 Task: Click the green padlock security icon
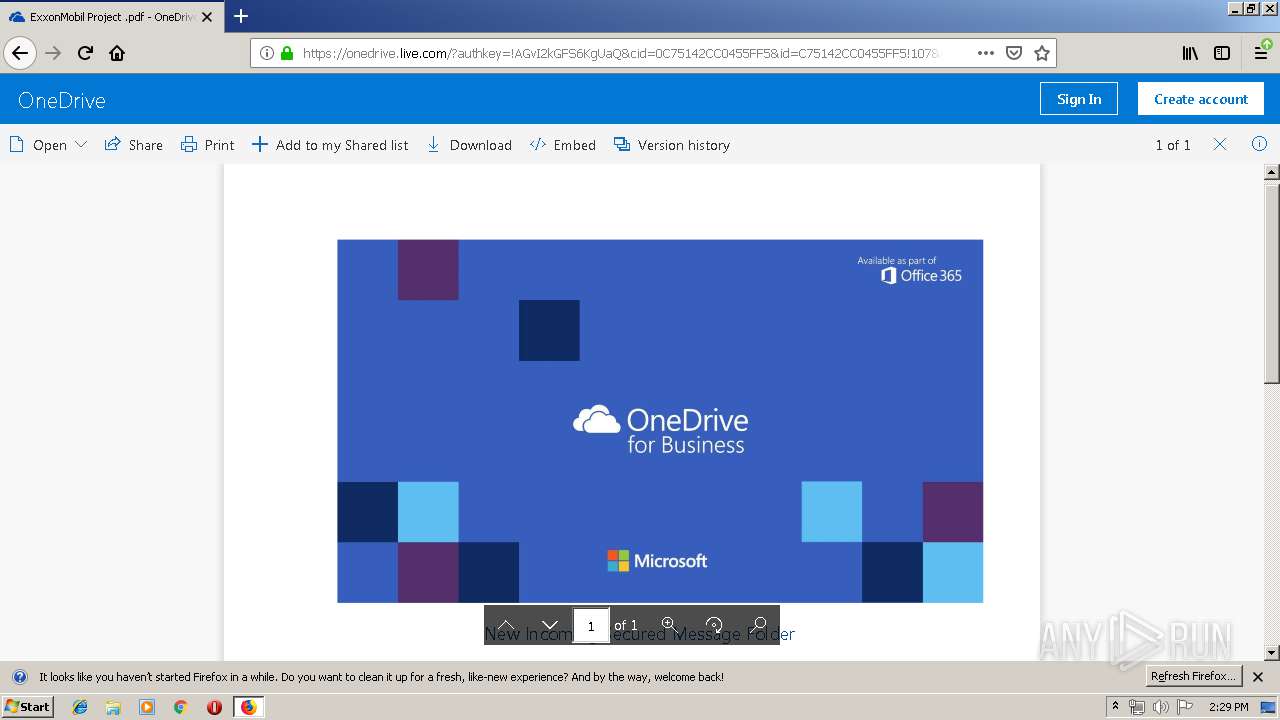[x=287, y=53]
